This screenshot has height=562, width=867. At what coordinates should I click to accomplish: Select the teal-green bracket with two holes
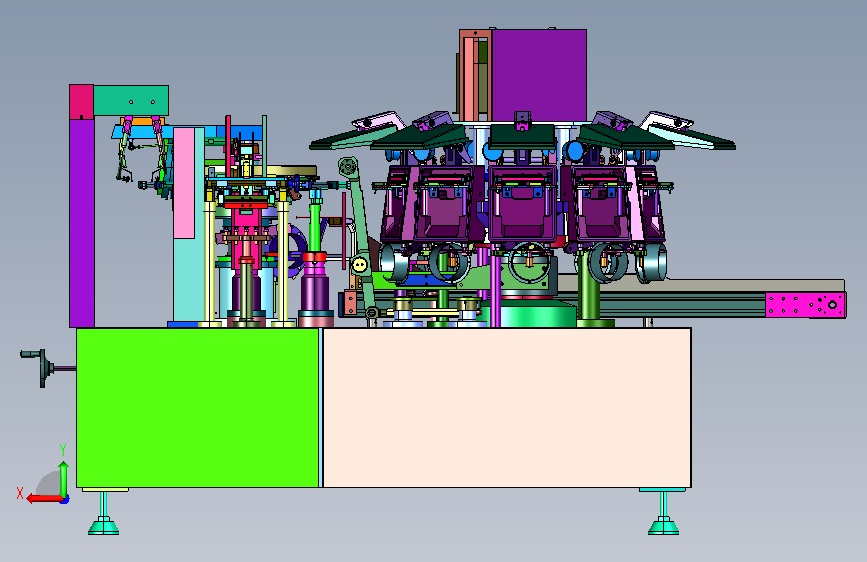[x=130, y=101]
